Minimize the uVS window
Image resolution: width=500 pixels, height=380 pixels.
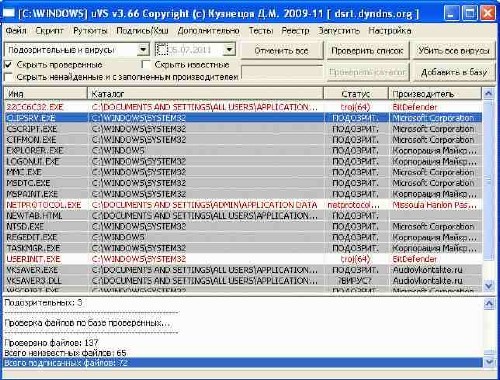[450, 13]
